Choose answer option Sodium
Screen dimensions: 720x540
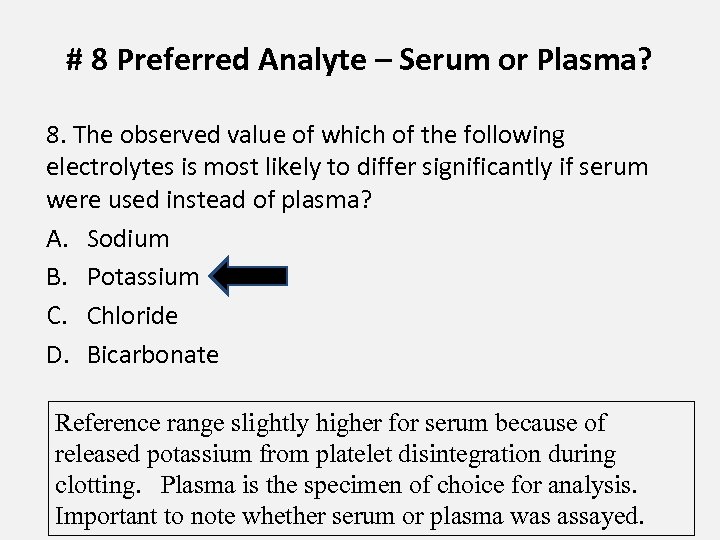click(128, 238)
